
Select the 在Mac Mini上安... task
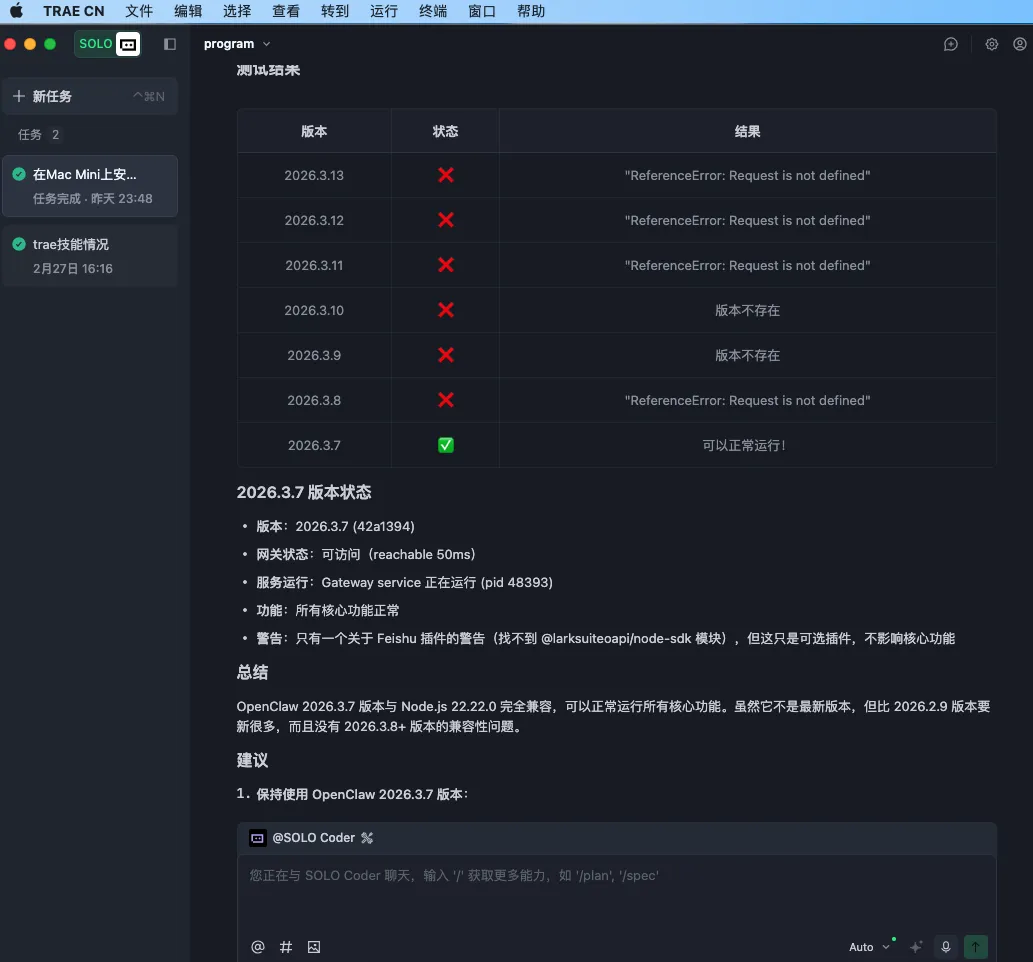(x=90, y=186)
